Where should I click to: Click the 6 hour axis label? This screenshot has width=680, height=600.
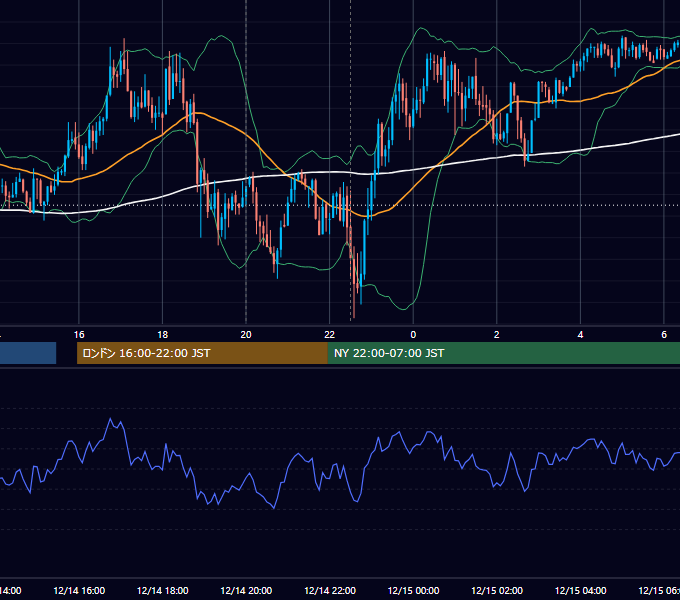click(664, 334)
